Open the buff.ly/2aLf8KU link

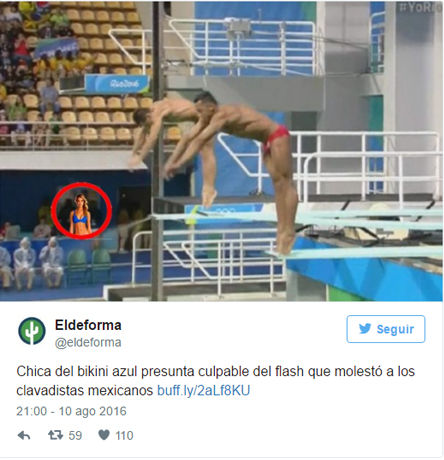pos(203,390)
